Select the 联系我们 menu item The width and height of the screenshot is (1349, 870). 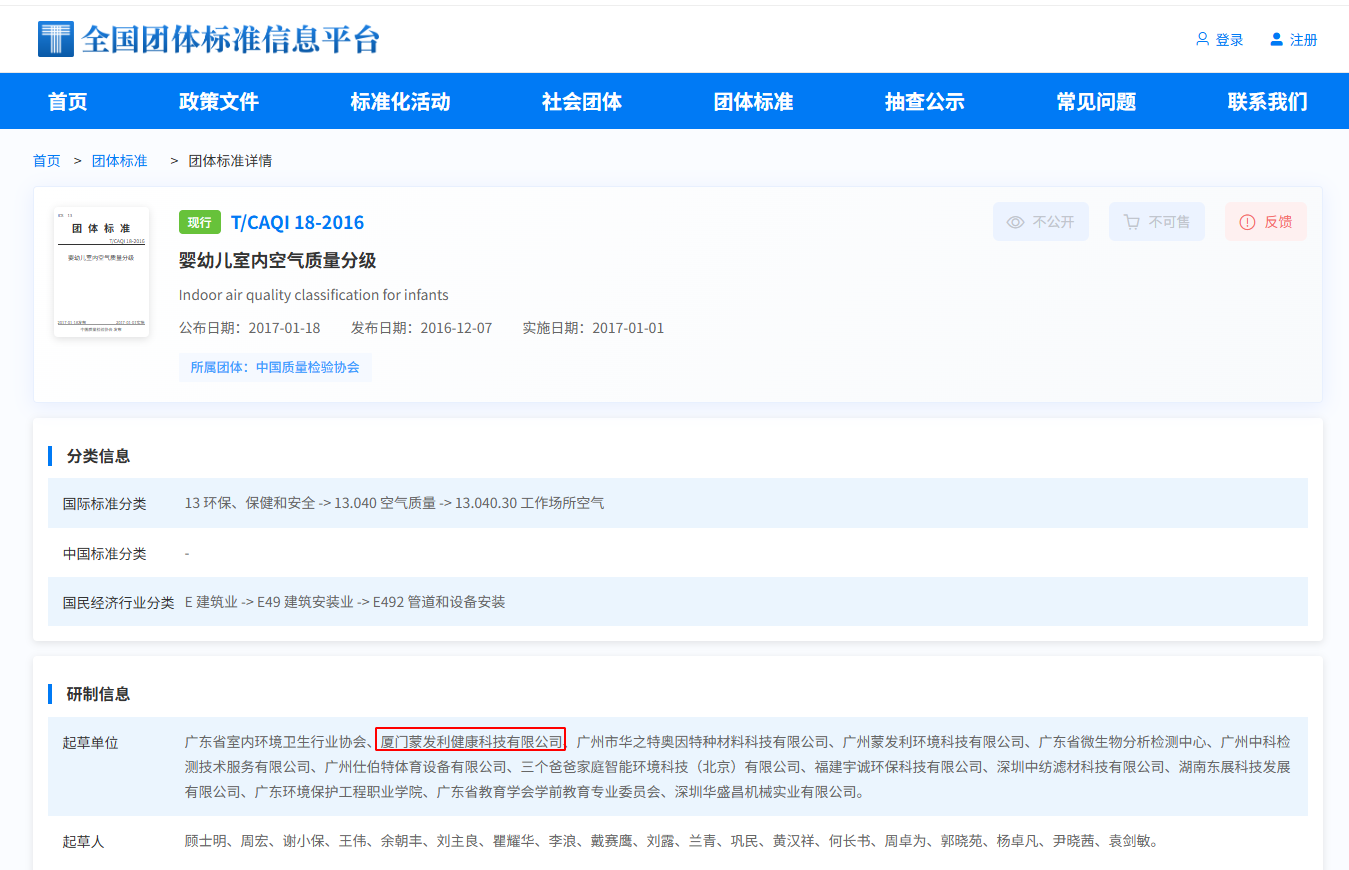coord(1268,101)
